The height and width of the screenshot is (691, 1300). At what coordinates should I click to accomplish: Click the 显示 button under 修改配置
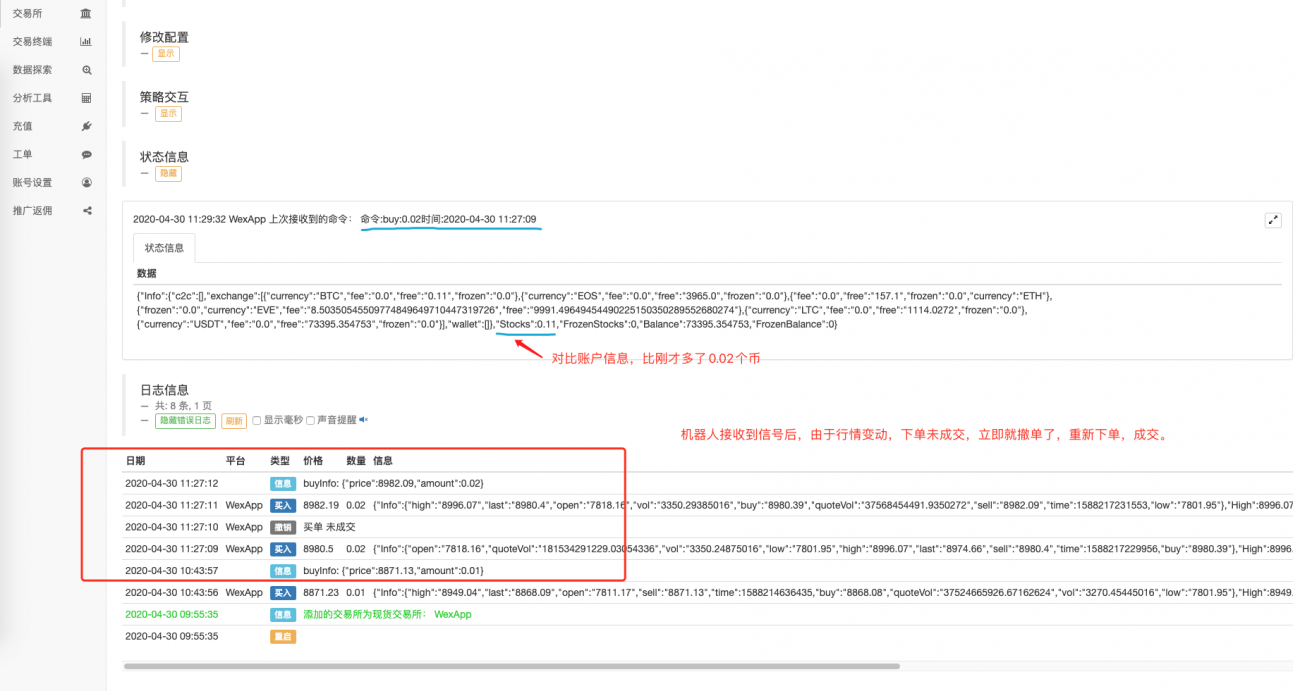pos(166,52)
